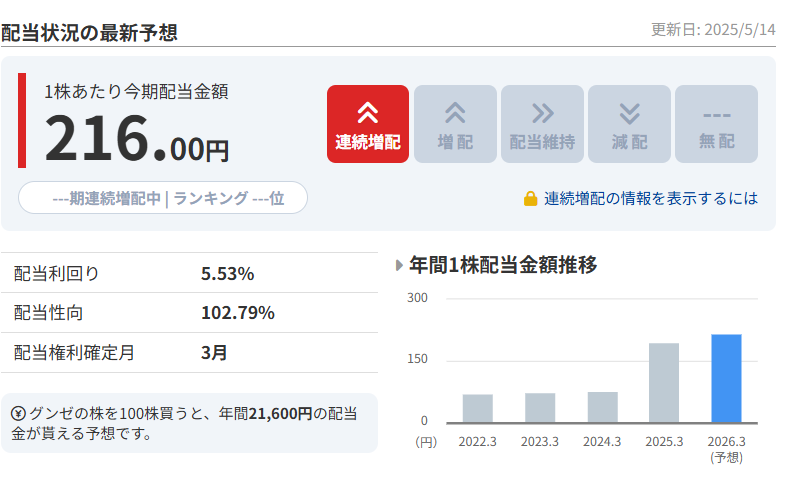
Task: Click the 216.00円 dividend amount
Action: [x=137, y=138]
